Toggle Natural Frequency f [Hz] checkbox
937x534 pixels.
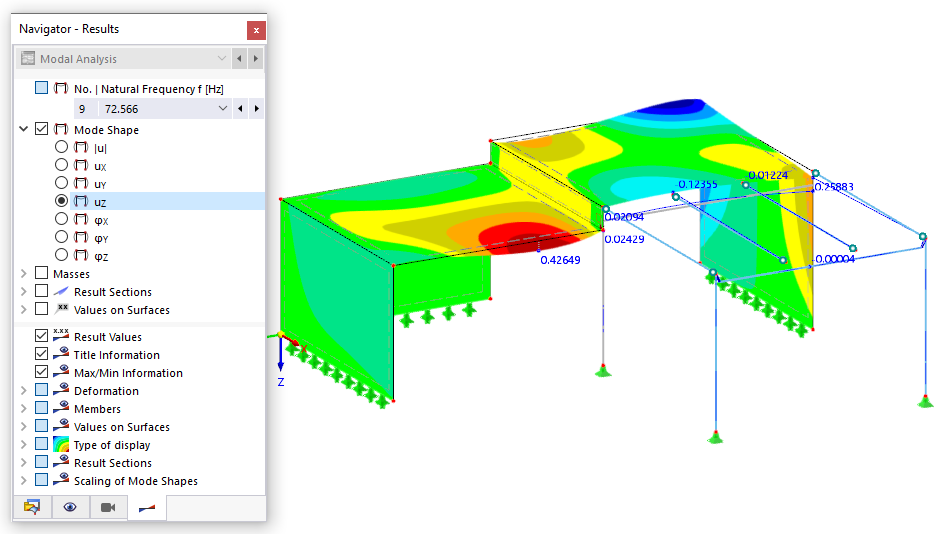pyautogui.click(x=41, y=88)
